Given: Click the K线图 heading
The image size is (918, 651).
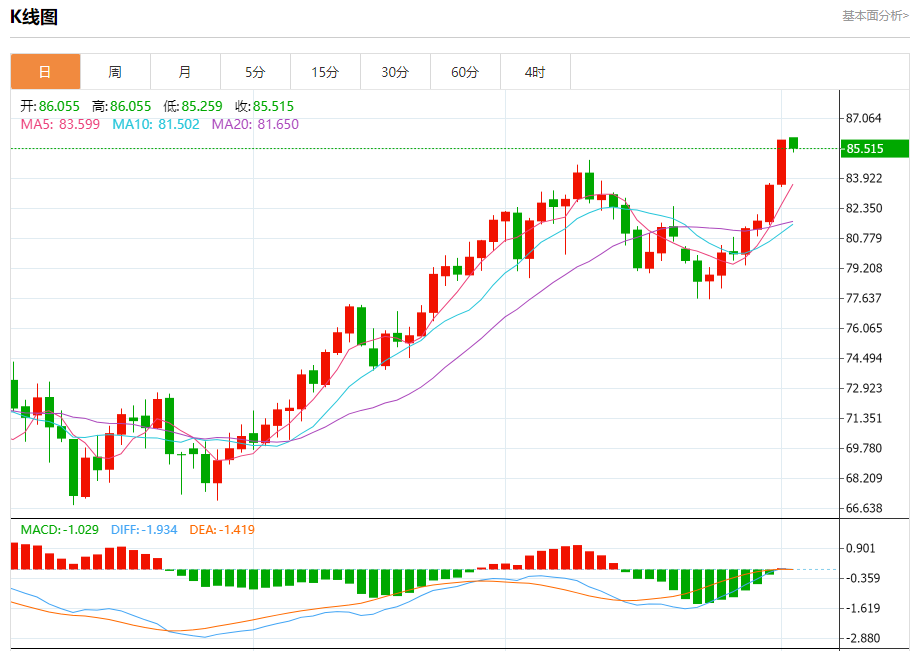Looking at the screenshot, I should coord(34,17).
